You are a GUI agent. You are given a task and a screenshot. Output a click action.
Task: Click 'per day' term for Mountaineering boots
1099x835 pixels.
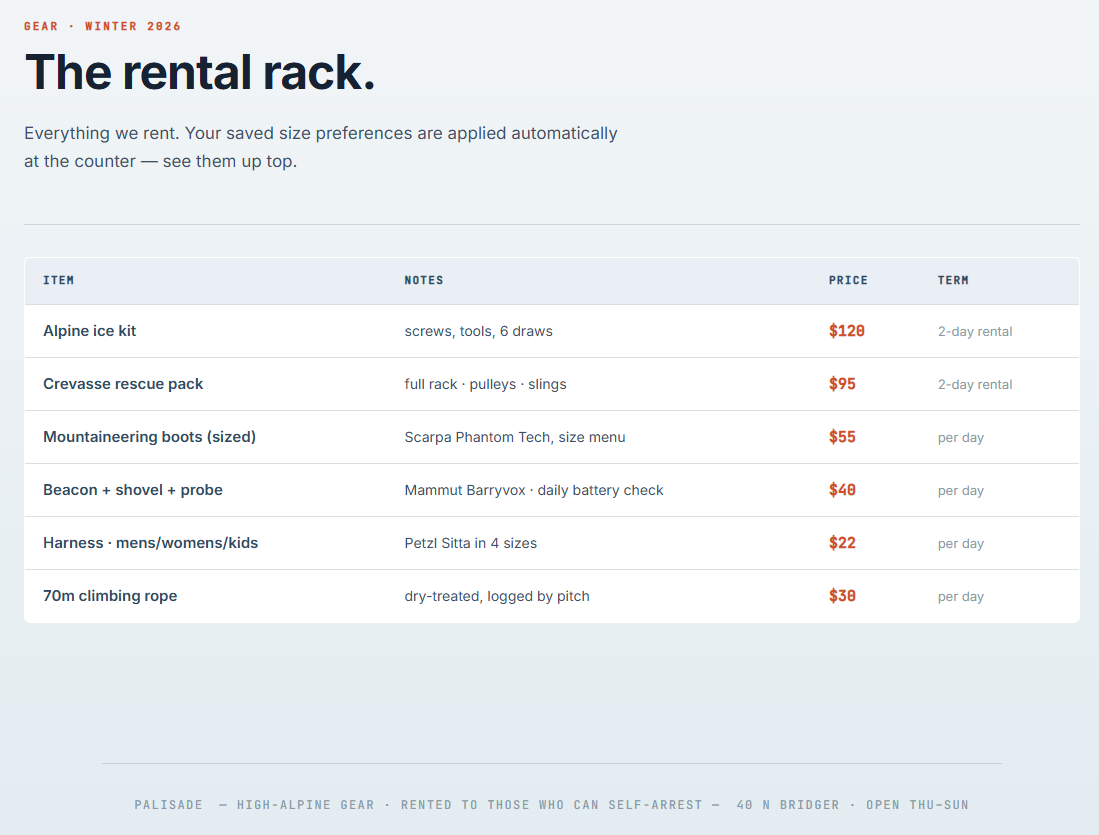(961, 437)
